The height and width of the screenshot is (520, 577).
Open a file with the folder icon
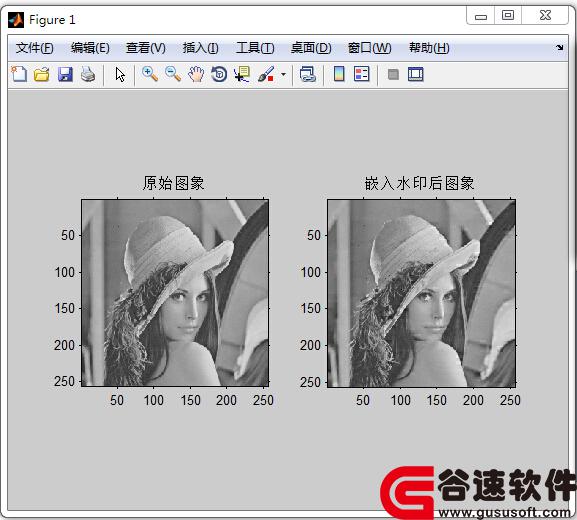click(x=42, y=74)
